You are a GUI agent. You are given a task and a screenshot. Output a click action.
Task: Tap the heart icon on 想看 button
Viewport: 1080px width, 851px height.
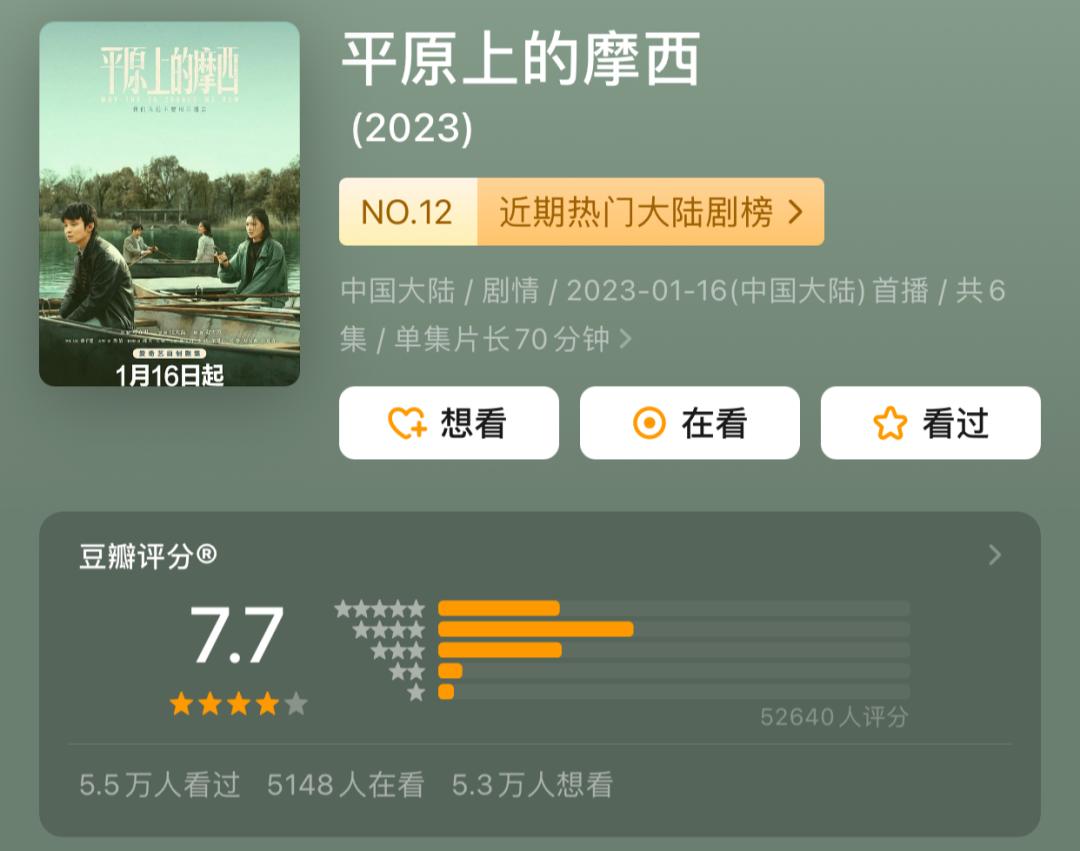[408, 423]
